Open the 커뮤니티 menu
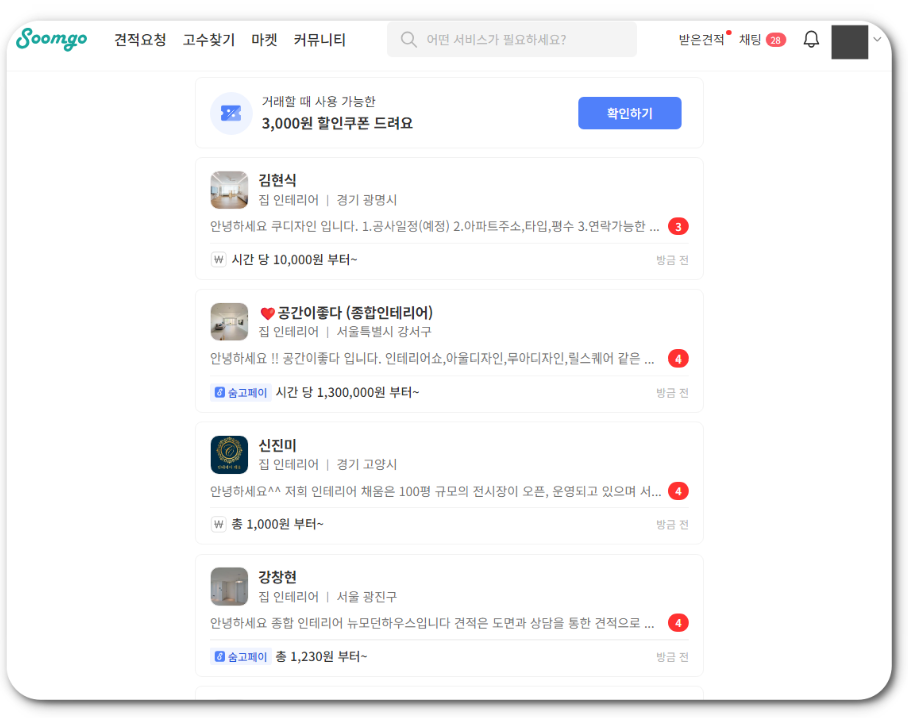Viewport: 908px width, 718px height. [320, 40]
